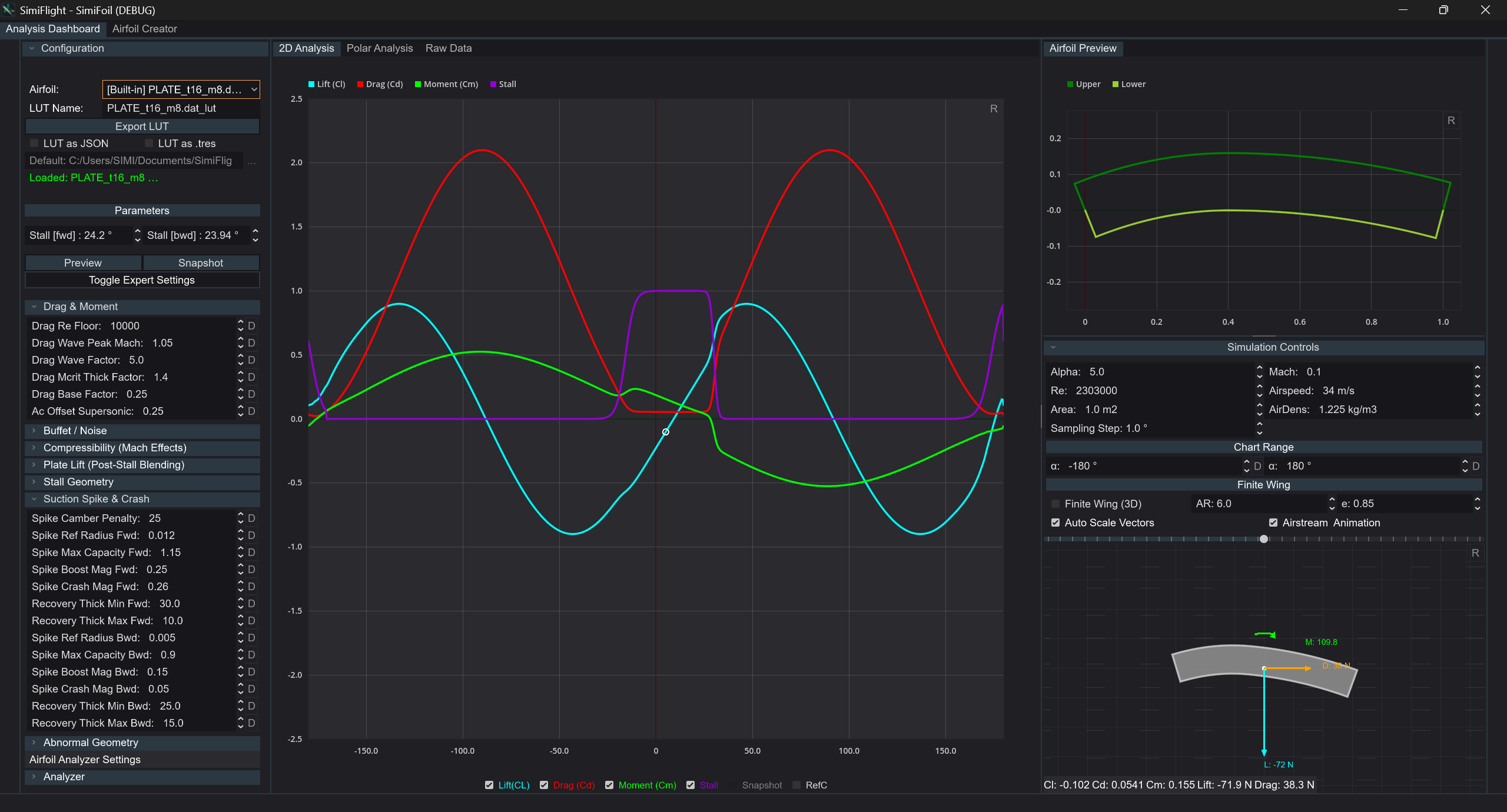Click the force vector view R icon
Viewport: 1507px width, 812px height.
[x=1475, y=553]
